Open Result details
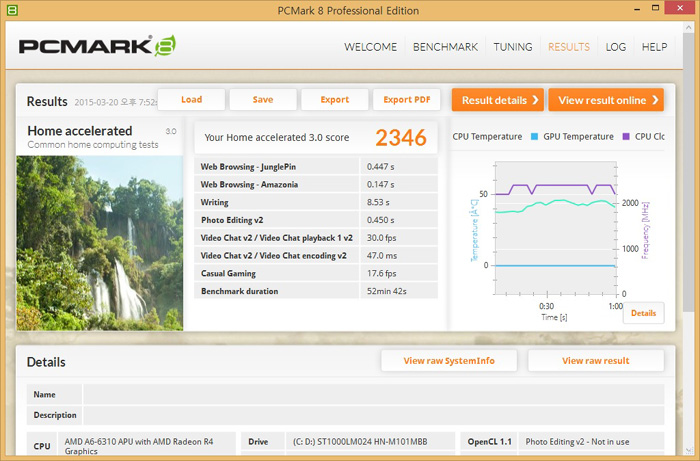 [498, 100]
